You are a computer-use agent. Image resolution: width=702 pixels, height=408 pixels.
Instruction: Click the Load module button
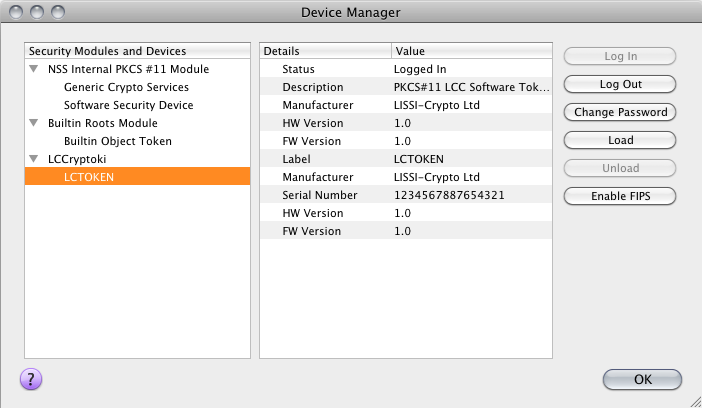click(620, 140)
